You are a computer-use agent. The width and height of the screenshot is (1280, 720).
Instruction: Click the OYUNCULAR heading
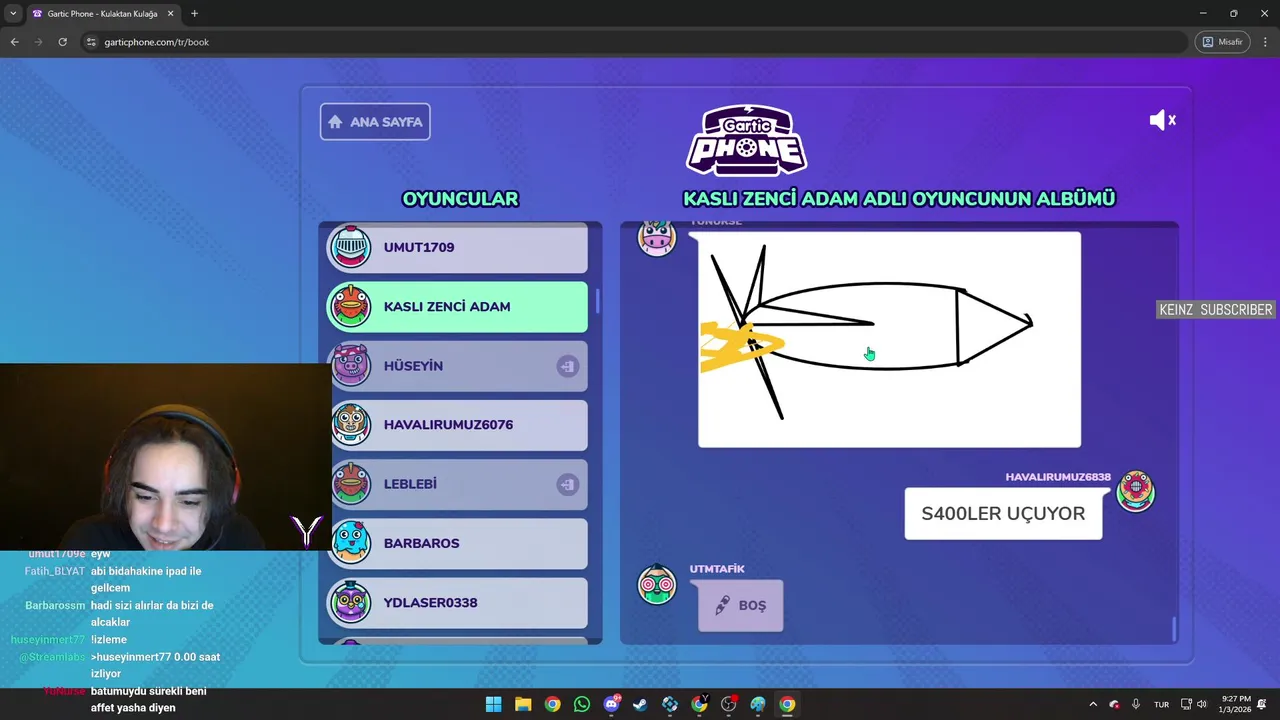tap(460, 199)
